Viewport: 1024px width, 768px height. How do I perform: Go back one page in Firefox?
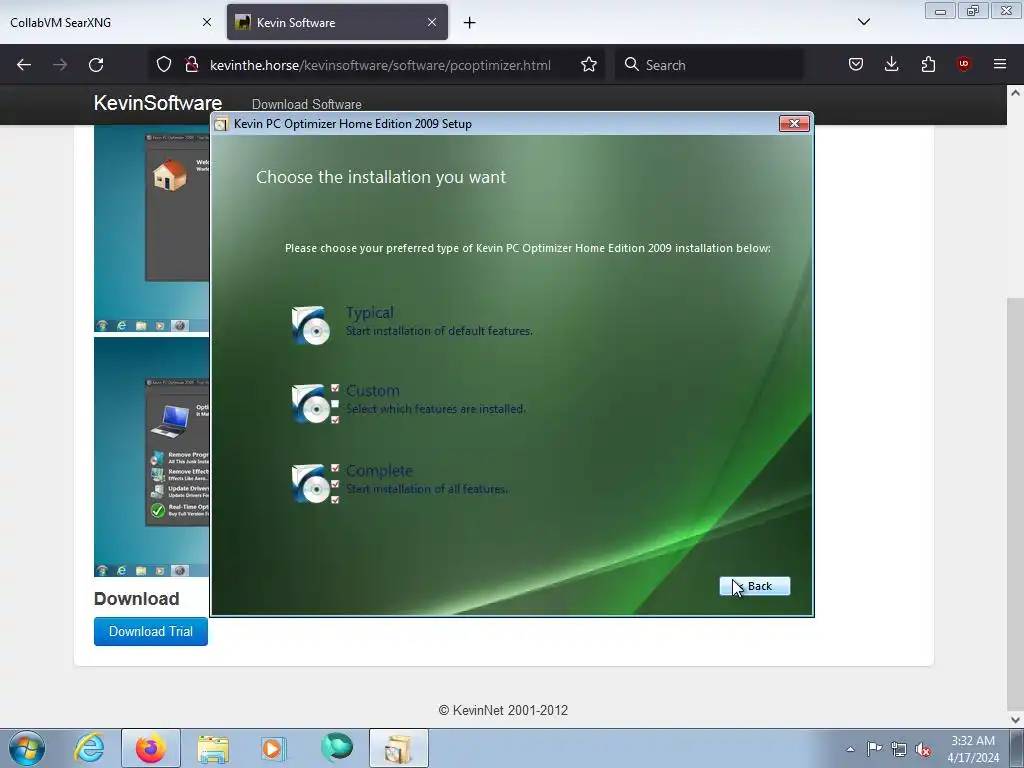click(24, 65)
